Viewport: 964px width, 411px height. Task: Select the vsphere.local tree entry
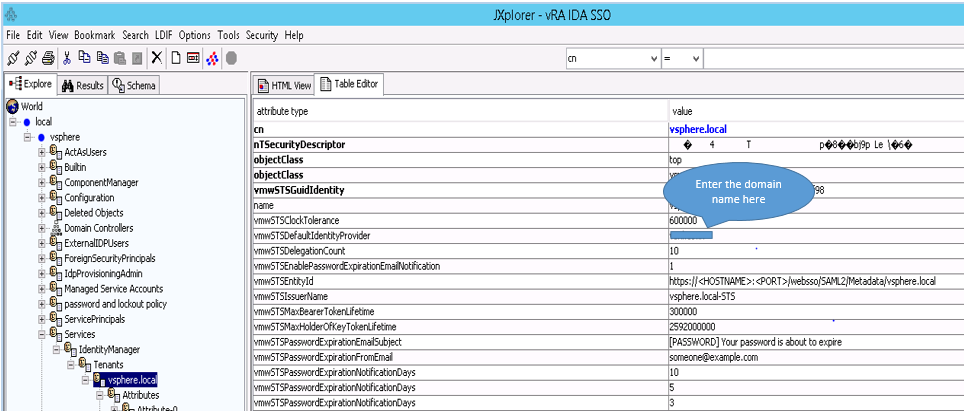point(132,380)
